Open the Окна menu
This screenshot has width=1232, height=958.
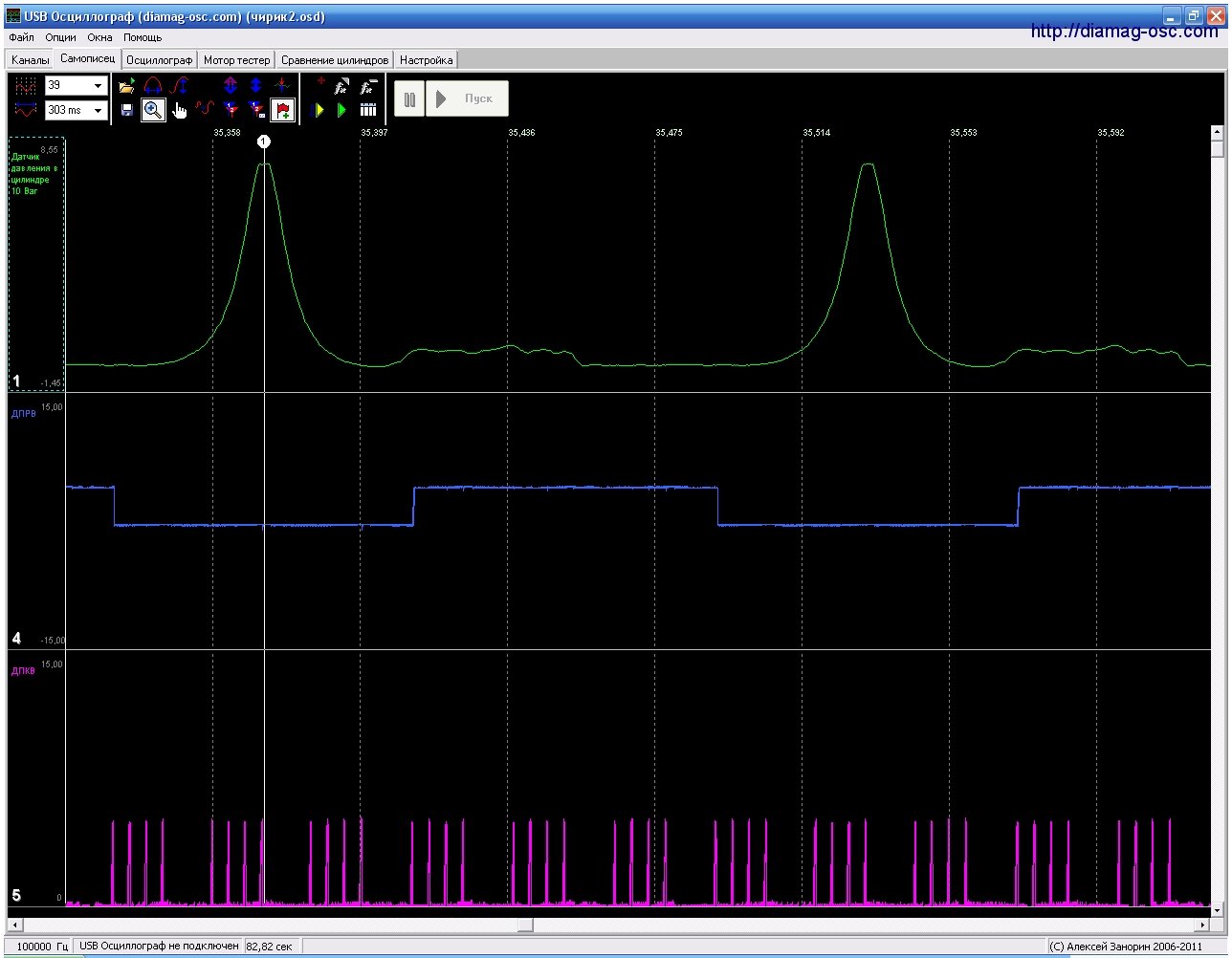99,37
